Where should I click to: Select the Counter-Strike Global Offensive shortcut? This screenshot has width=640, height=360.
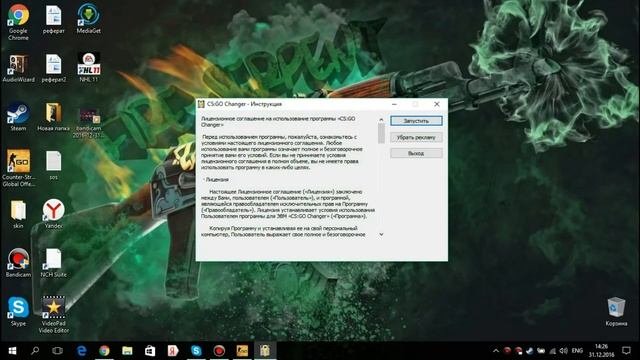[18, 168]
